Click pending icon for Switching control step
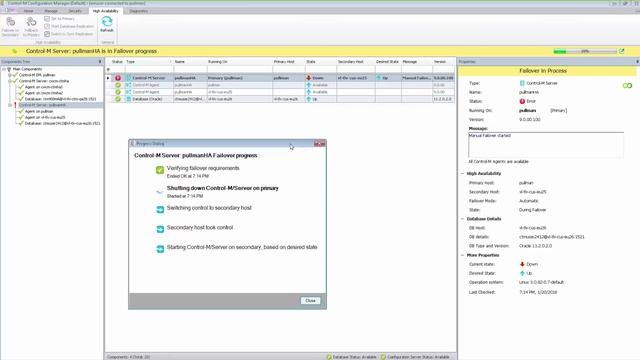This screenshot has height=360, width=640. (x=160, y=209)
